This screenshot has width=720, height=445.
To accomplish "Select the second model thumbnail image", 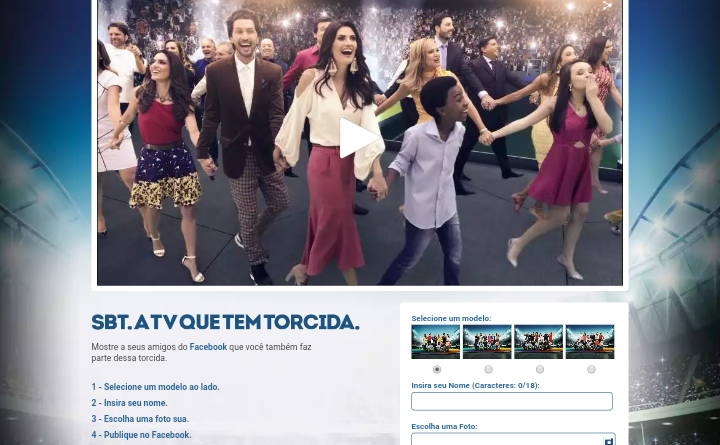I will pyautogui.click(x=487, y=342).
